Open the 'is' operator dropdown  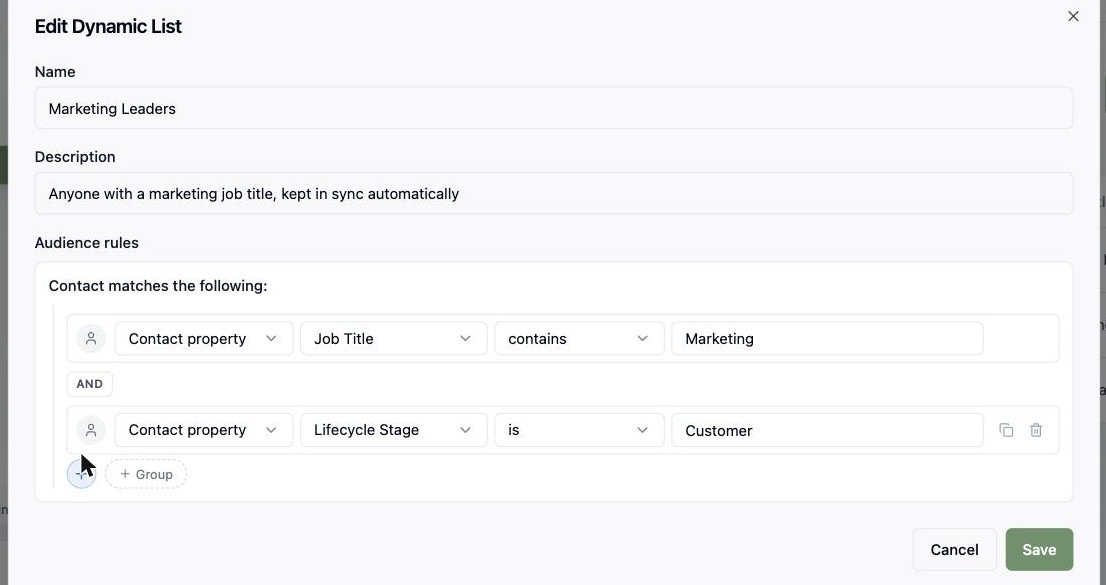(x=579, y=430)
